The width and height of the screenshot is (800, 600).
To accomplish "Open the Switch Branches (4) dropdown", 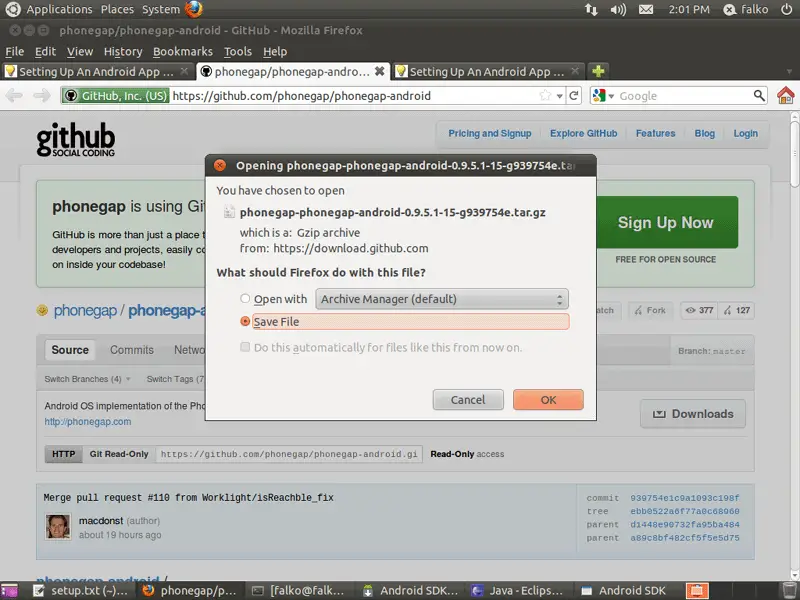I will (x=87, y=379).
